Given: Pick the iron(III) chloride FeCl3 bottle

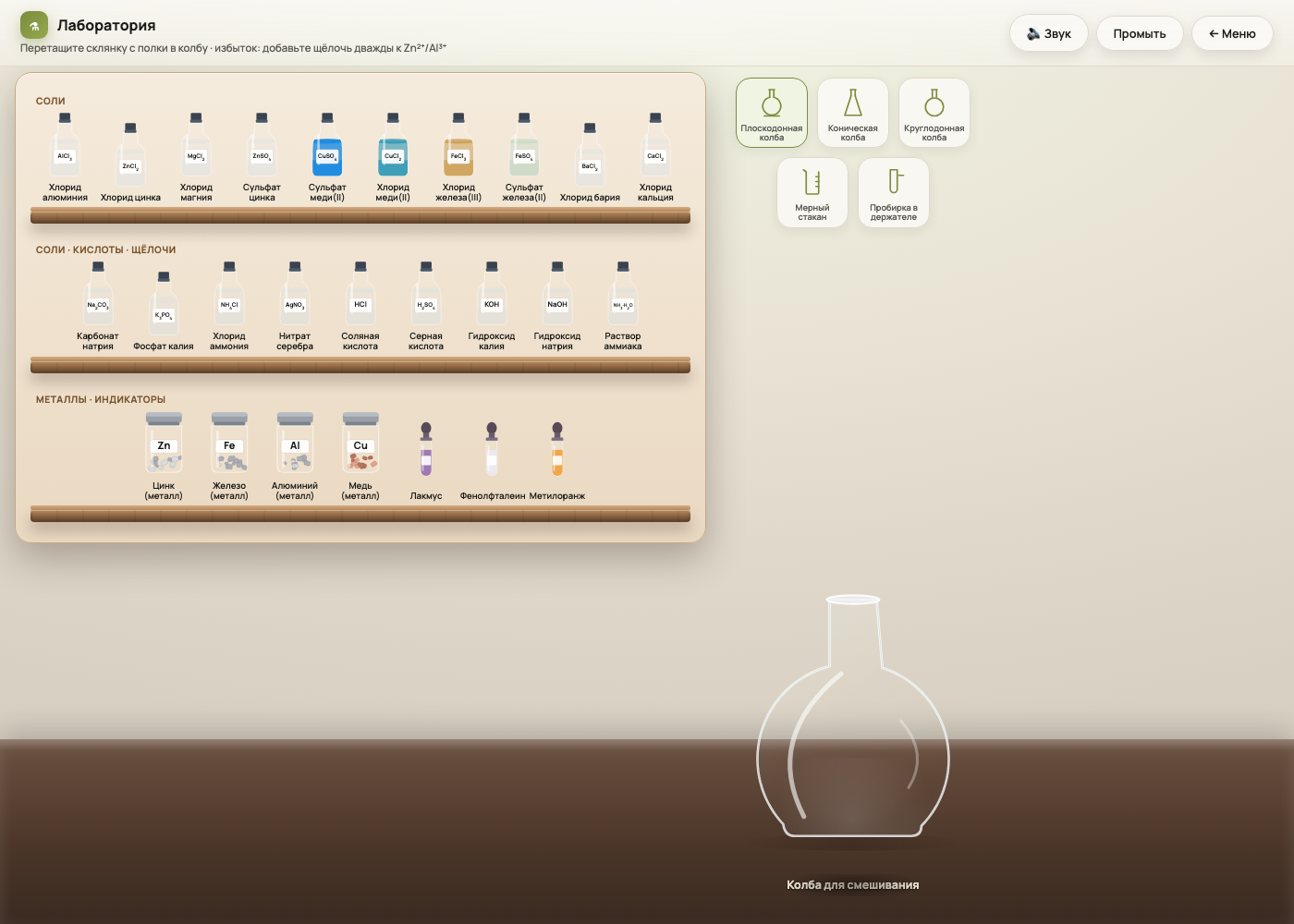Looking at the screenshot, I should (x=458, y=146).
